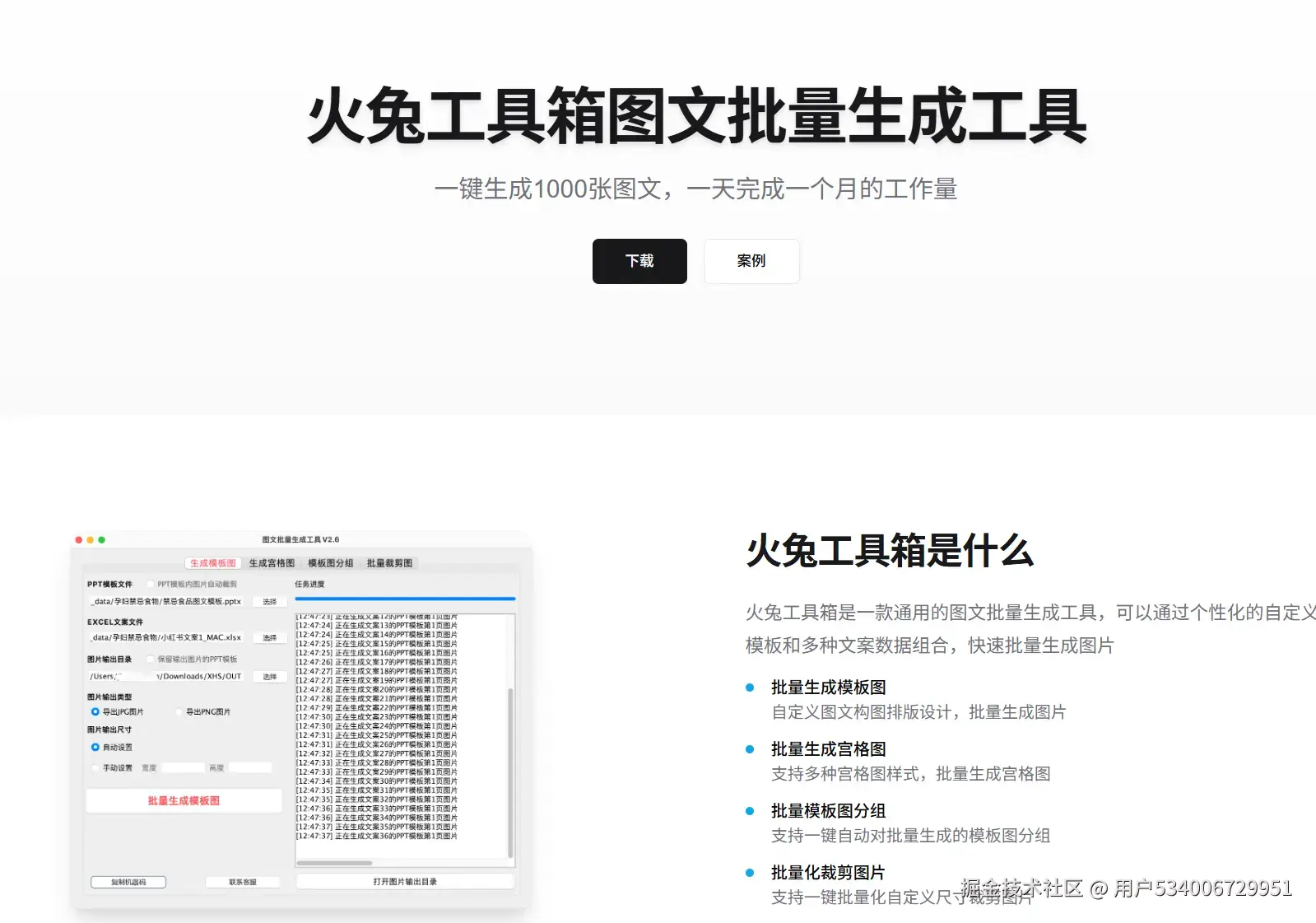Click the 图文批量生成工具 V2.6 window title
1316x923 pixels.
[x=300, y=540]
